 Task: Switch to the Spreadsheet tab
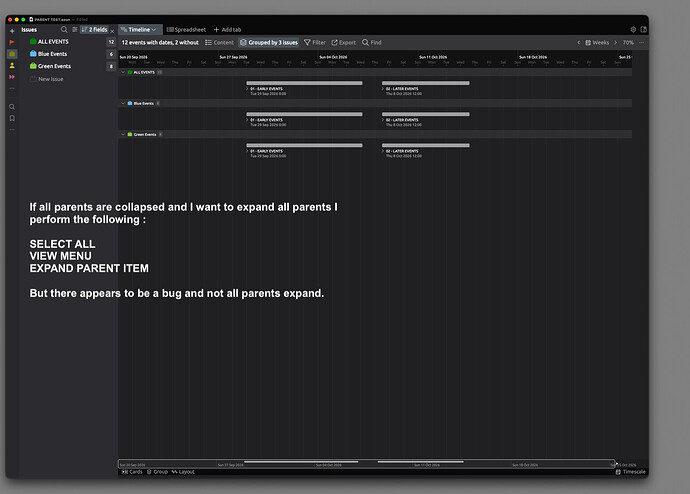point(186,29)
